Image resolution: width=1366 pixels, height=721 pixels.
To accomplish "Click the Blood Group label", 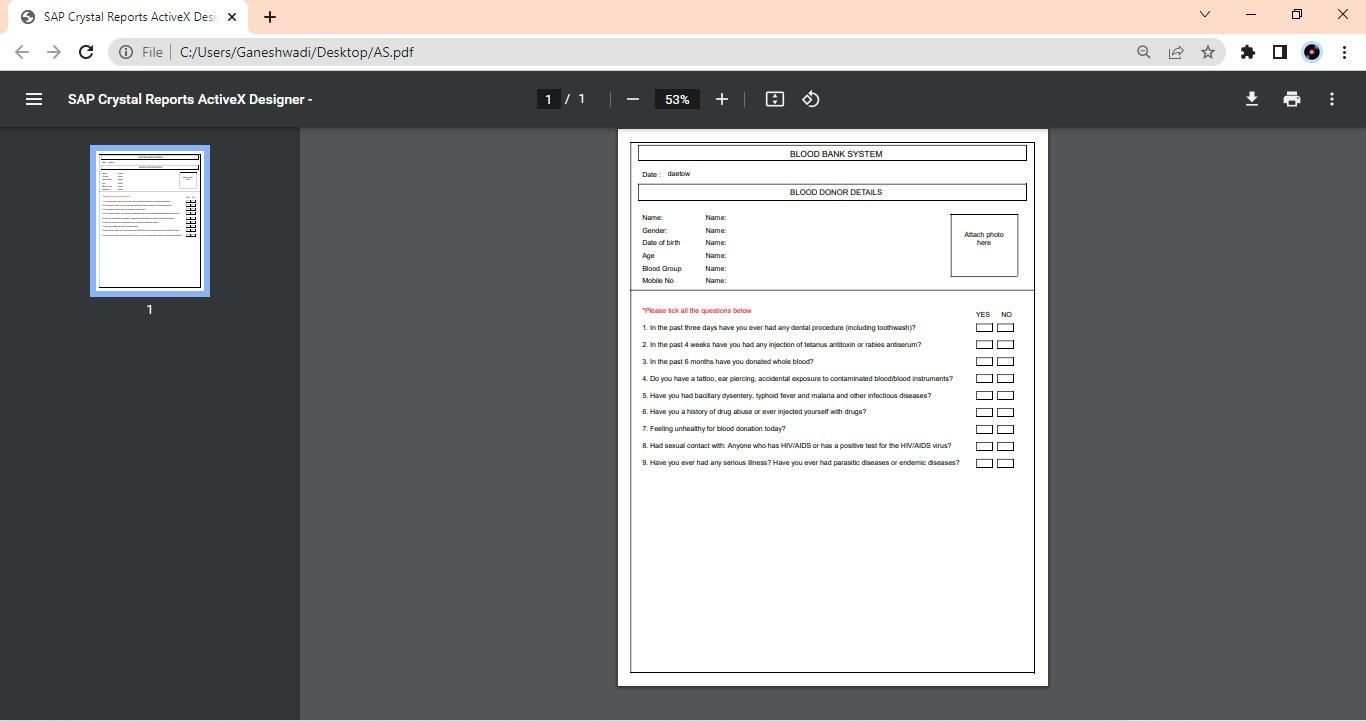I will coord(662,269).
